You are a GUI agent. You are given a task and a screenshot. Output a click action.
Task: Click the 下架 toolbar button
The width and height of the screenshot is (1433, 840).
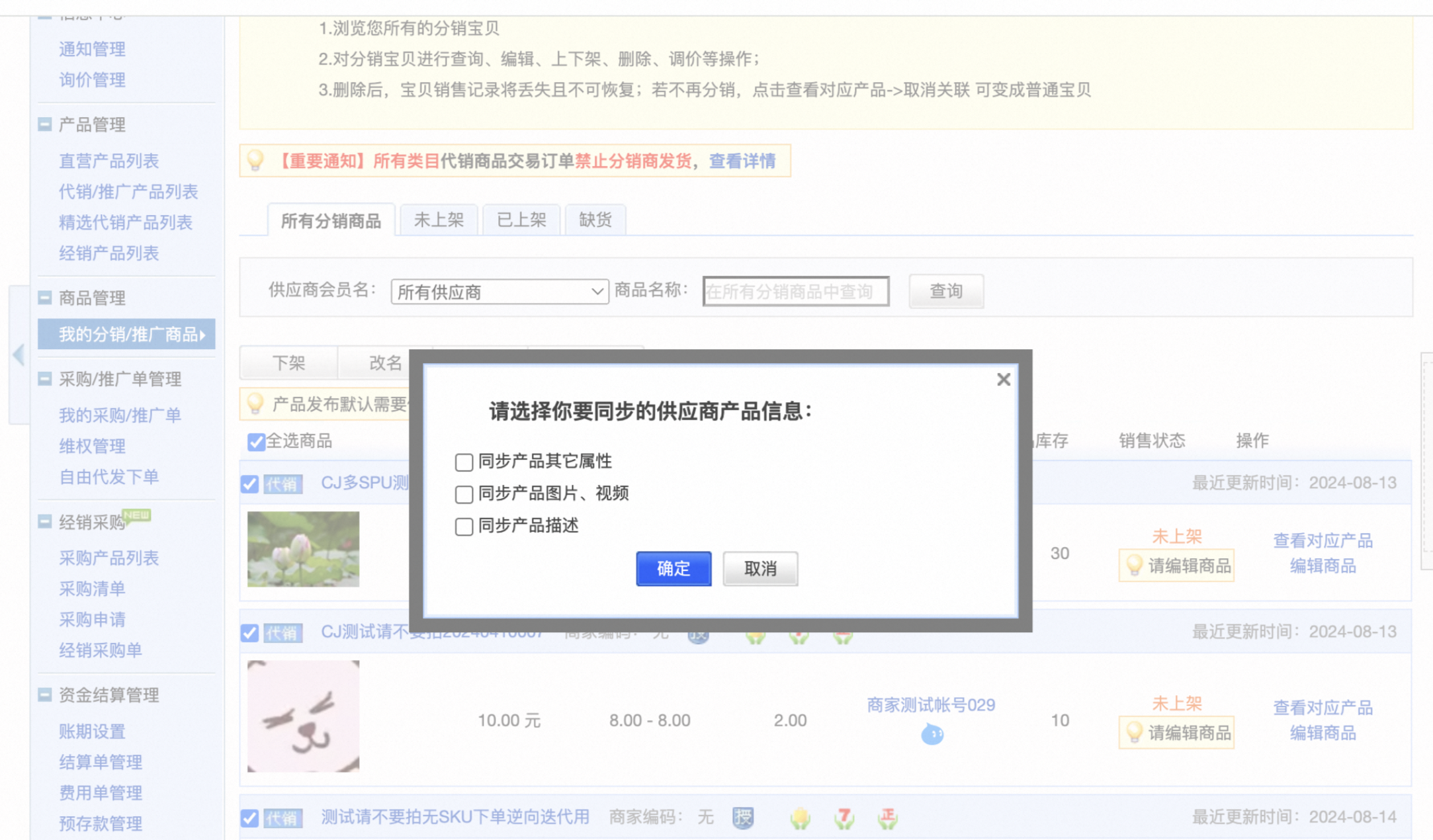pos(288,362)
